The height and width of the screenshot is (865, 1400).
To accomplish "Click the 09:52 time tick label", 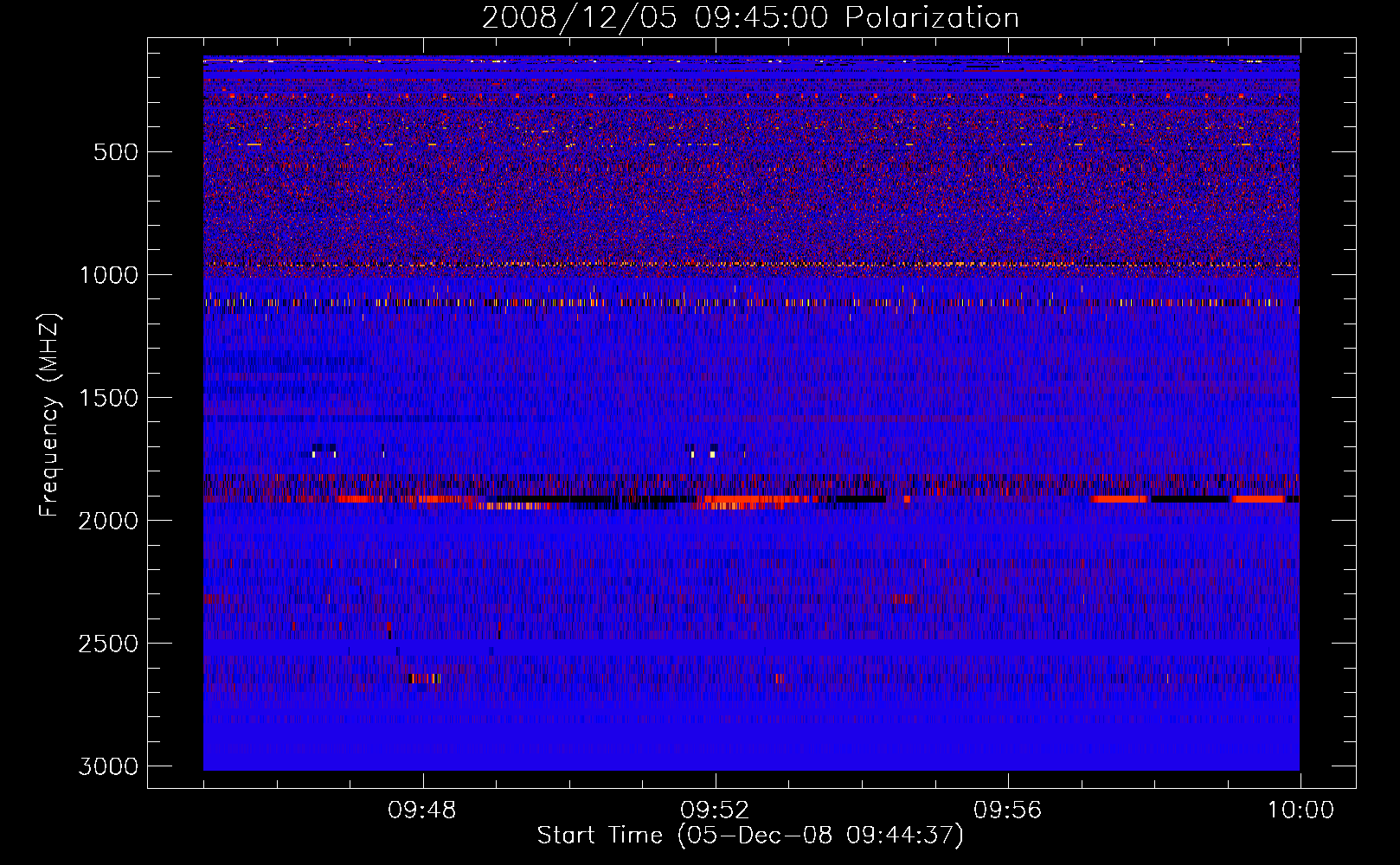I will click(715, 811).
